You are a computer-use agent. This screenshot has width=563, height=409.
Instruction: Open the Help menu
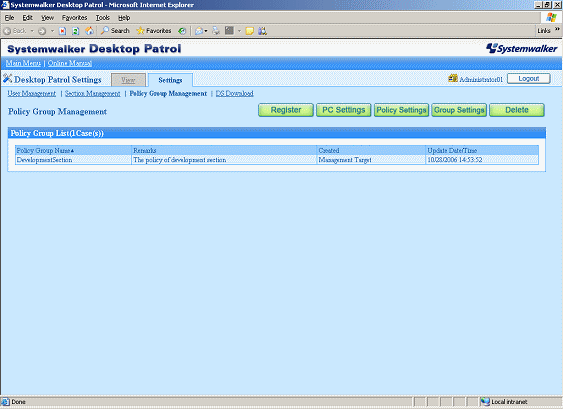pyautogui.click(x=124, y=18)
